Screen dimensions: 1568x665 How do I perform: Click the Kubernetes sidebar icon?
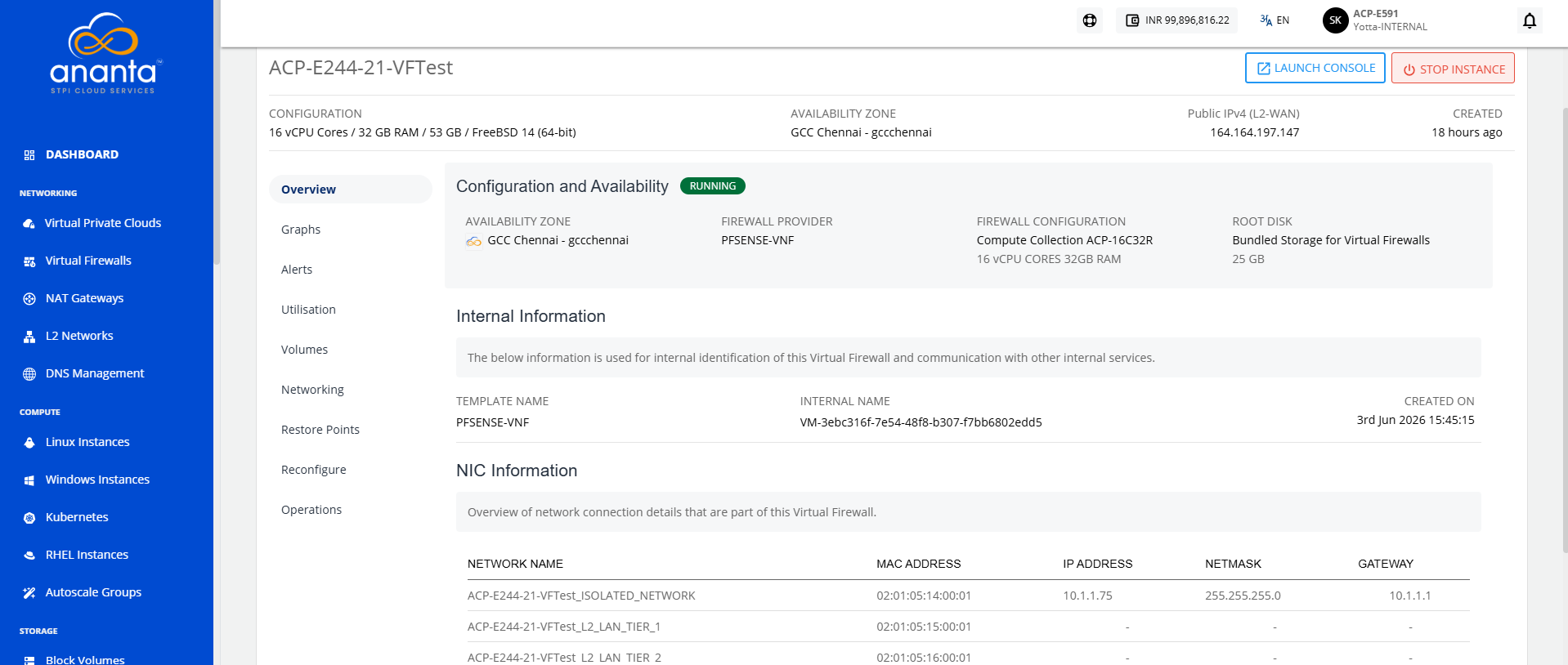click(x=29, y=517)
